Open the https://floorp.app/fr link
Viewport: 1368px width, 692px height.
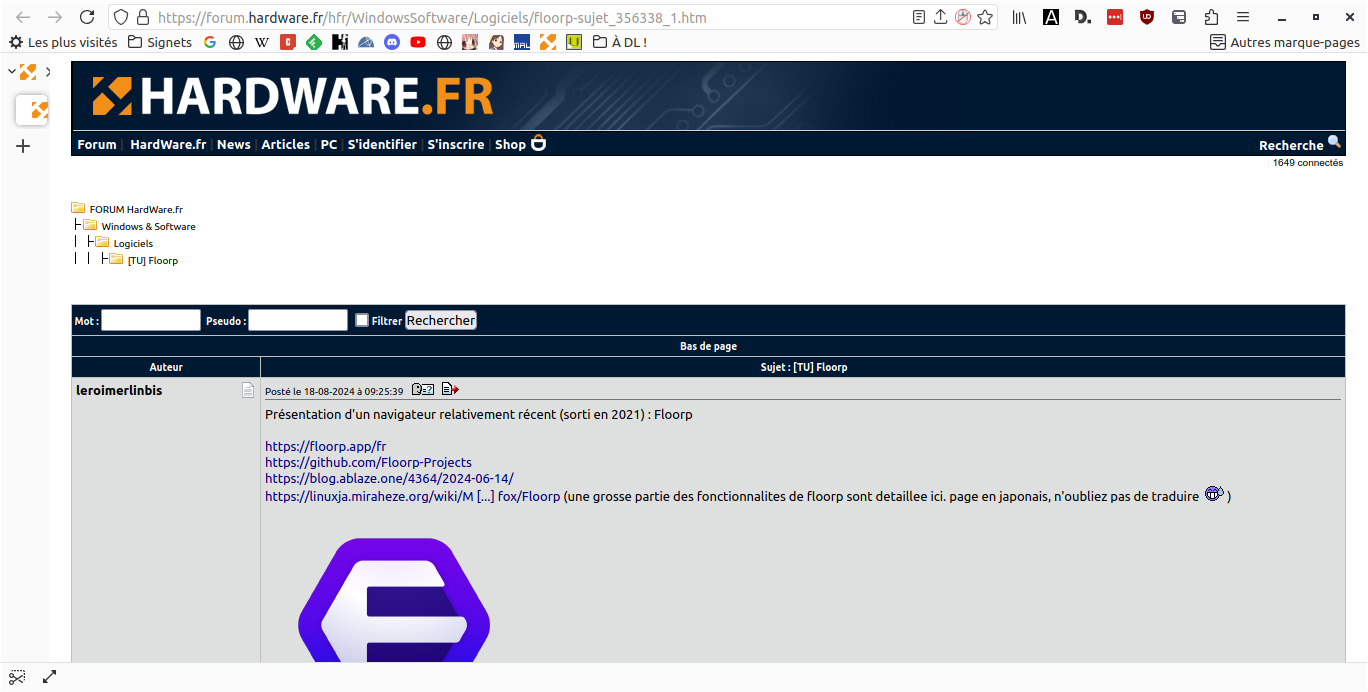point(325,446)
